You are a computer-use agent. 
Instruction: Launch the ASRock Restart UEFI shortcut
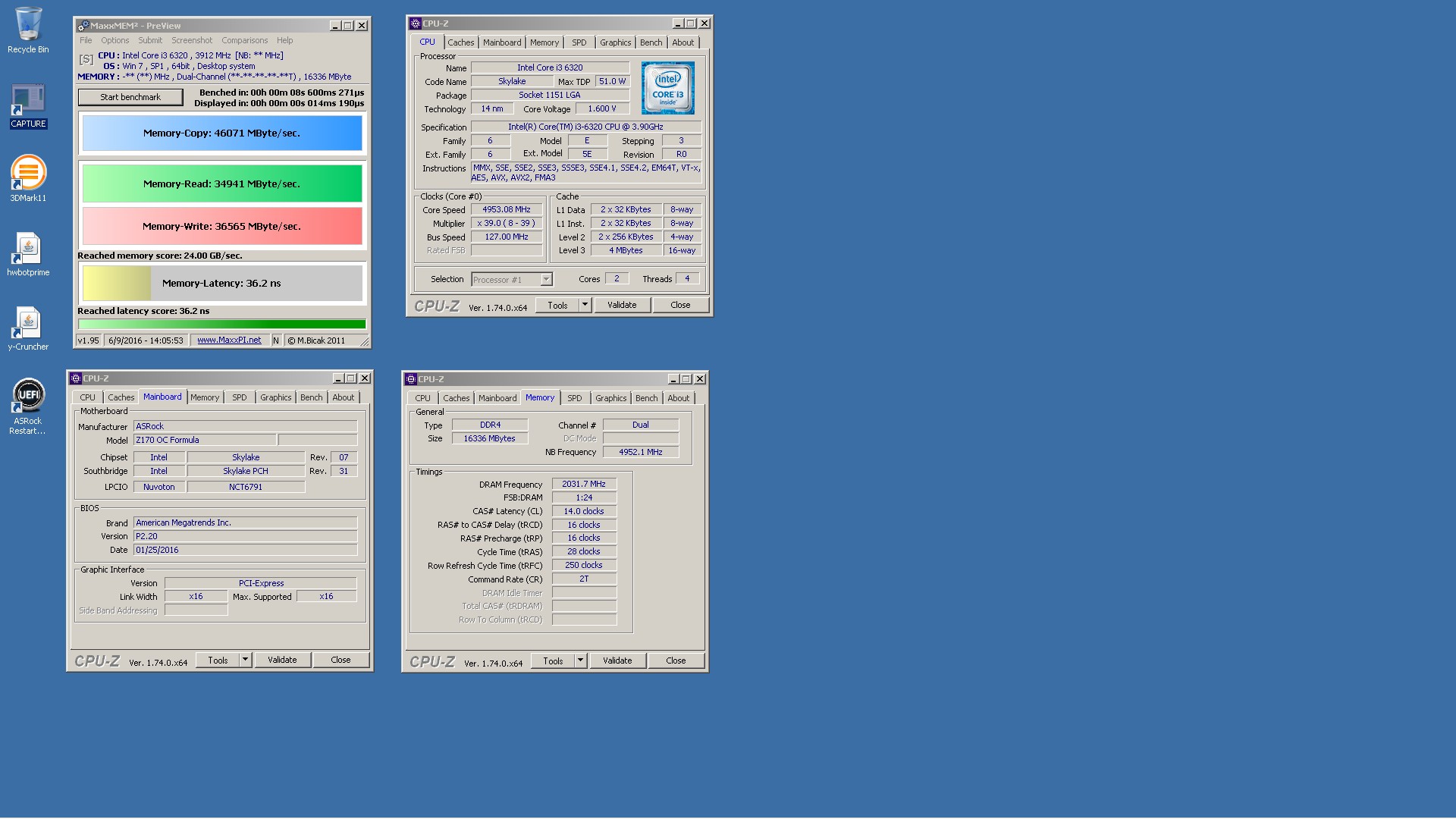(x=28, y=406)
